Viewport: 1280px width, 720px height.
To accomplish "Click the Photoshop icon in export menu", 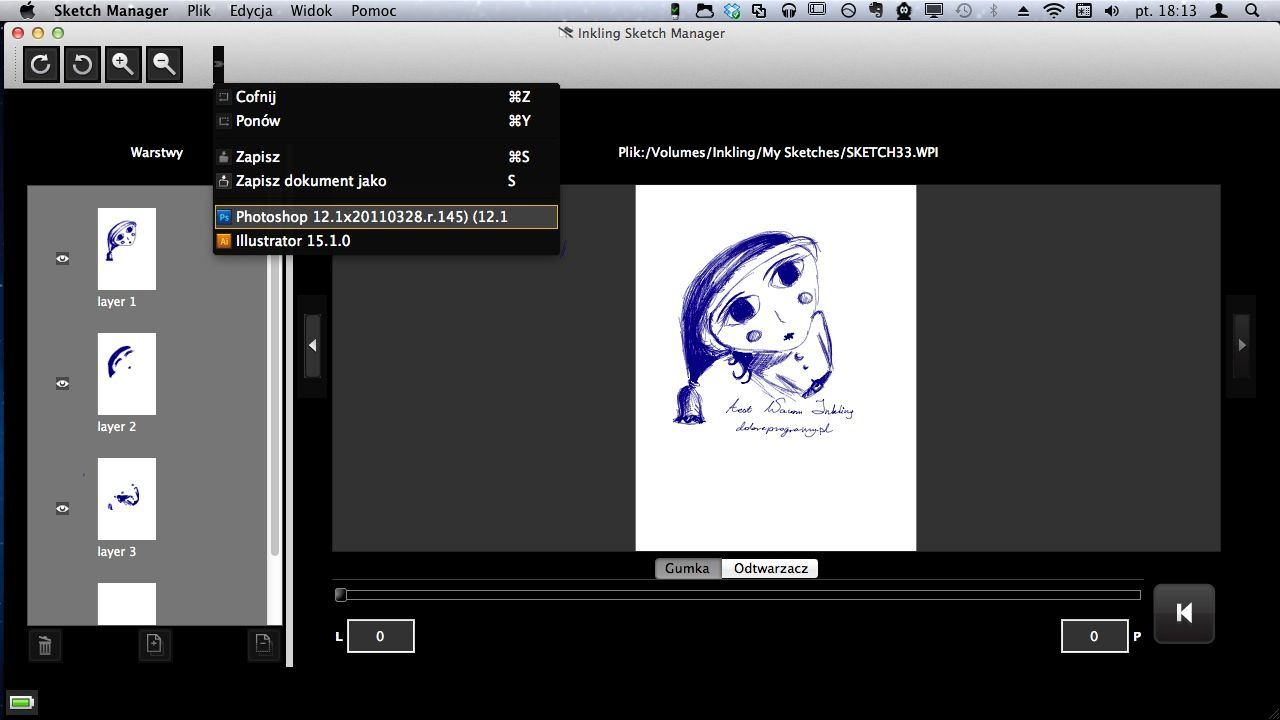I will click(224, 216).
